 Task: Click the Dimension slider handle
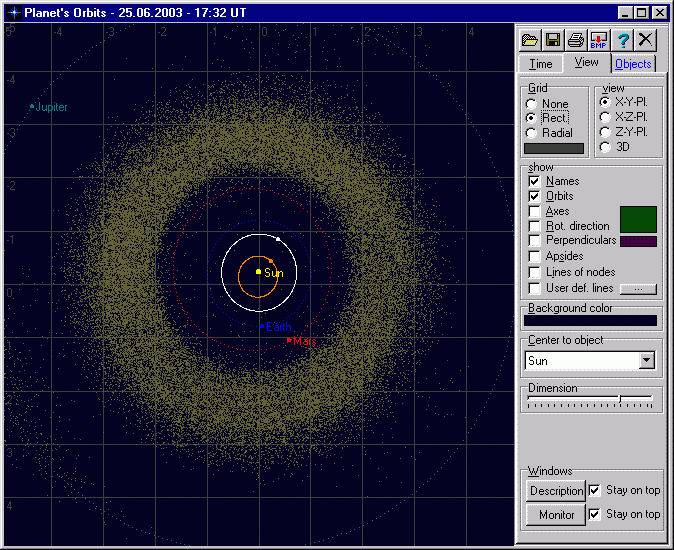pyautogui.click(x=620, y=398)
